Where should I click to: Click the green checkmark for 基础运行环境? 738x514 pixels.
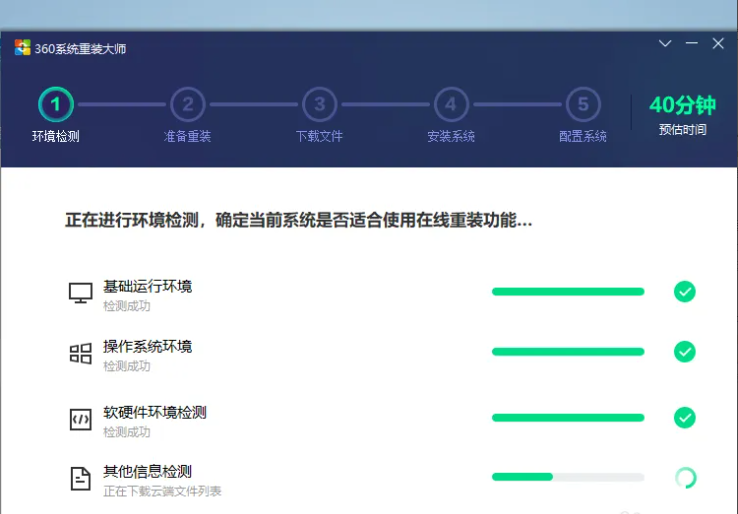pos(684,292)
